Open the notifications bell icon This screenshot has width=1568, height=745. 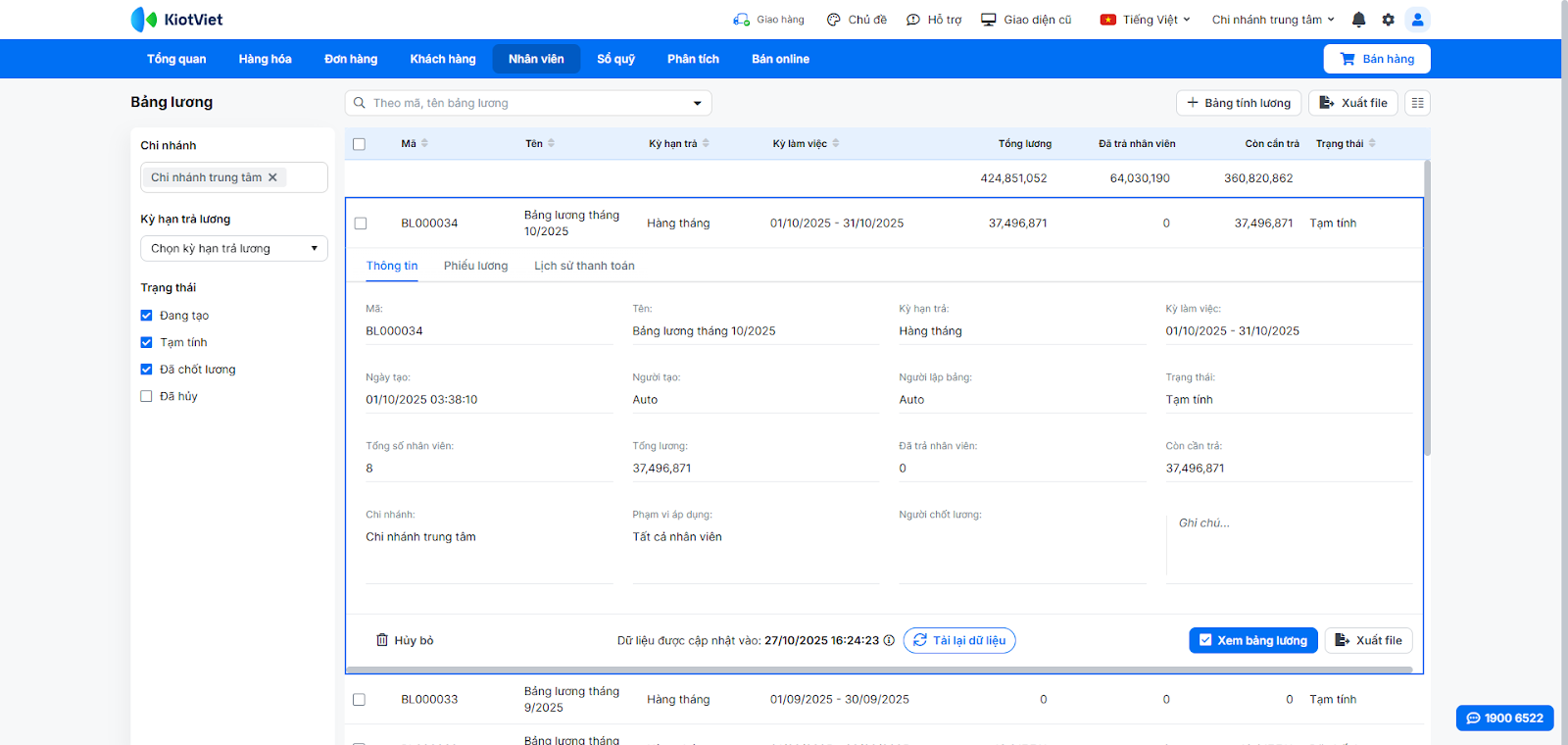[1358, 20]
